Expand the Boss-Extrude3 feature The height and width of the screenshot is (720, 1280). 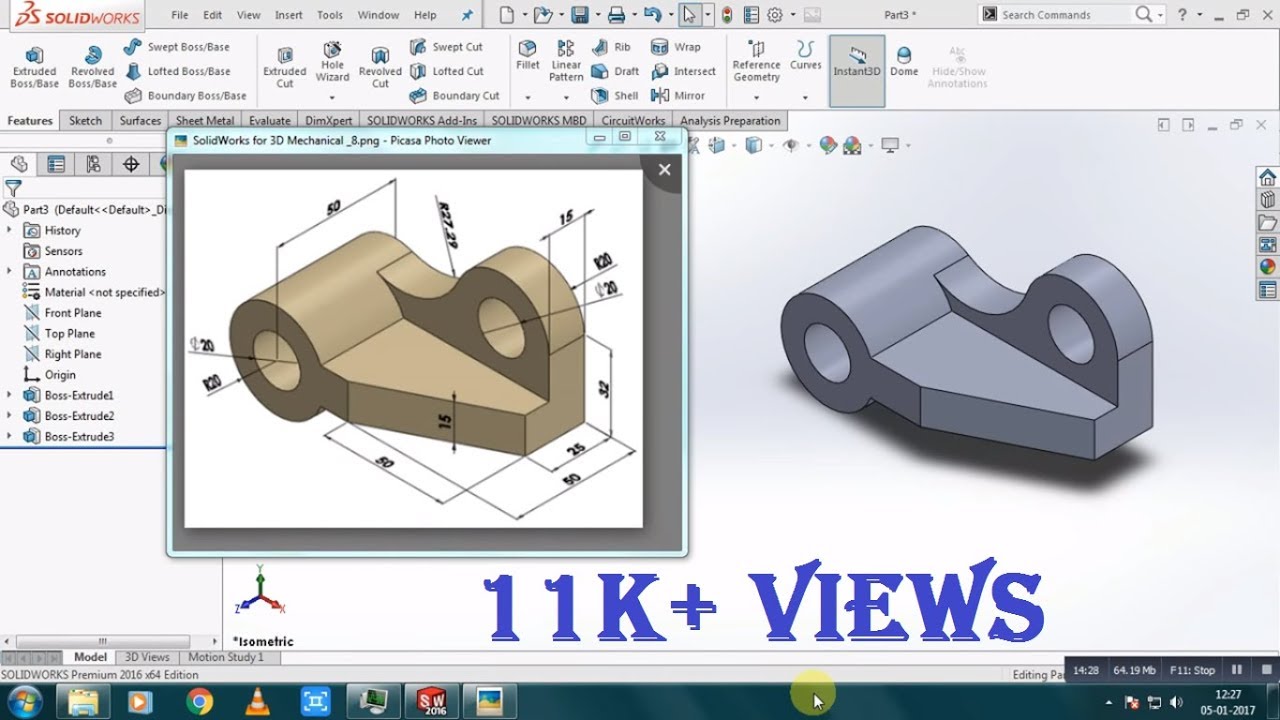coord(9,436)
